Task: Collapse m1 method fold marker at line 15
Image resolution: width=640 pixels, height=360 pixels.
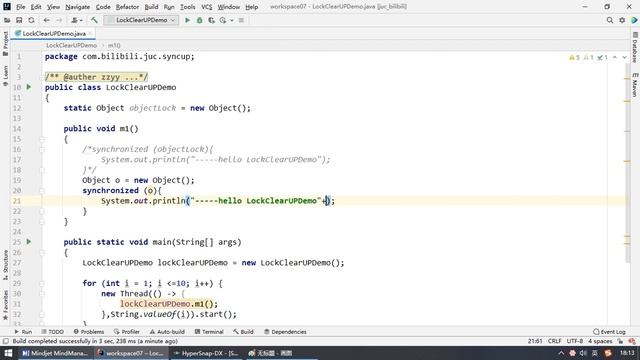Action: coord(42,139)
